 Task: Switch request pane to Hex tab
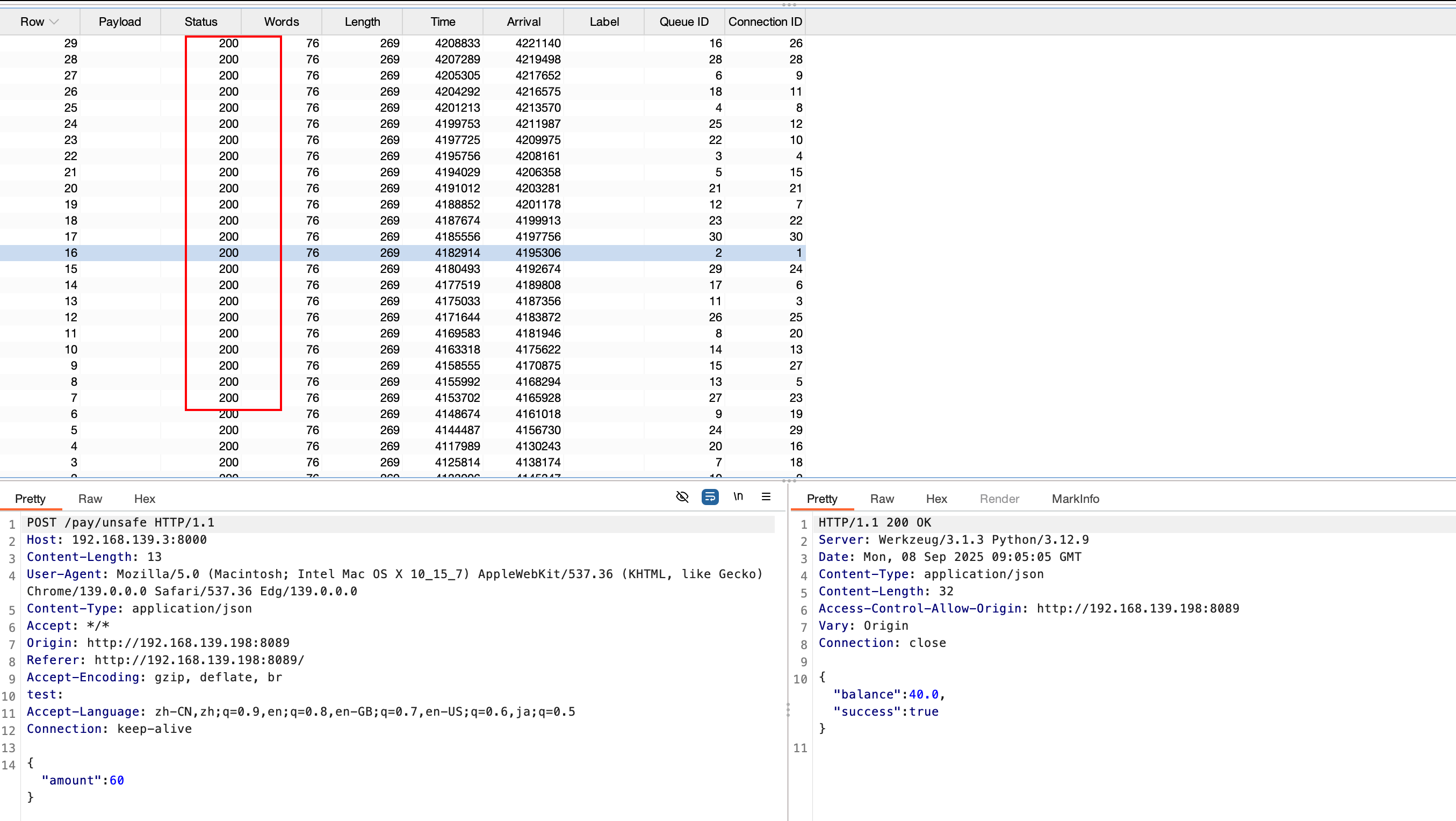point(145,499)
